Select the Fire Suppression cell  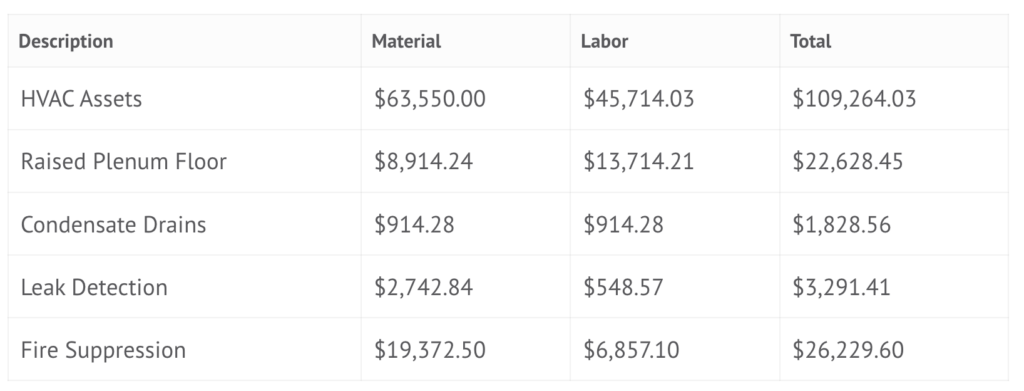(x=103, y=350)
